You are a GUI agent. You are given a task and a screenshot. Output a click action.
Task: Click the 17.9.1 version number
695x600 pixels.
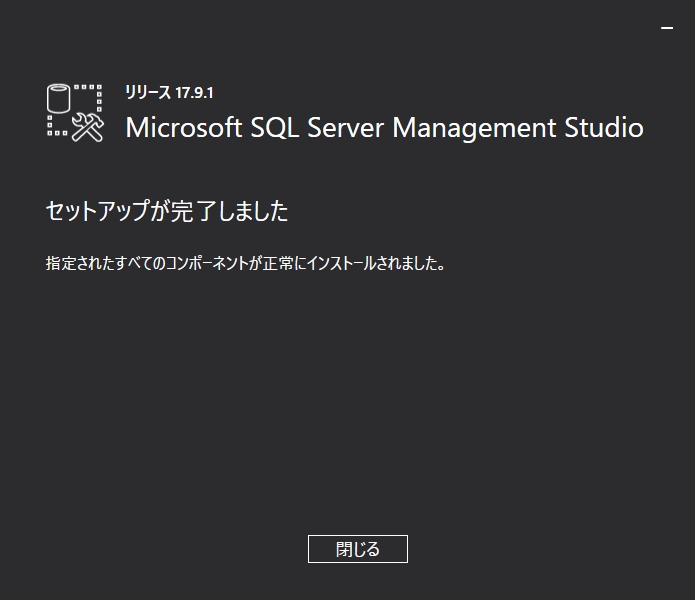pyautogui.click(x=194, y=93)
